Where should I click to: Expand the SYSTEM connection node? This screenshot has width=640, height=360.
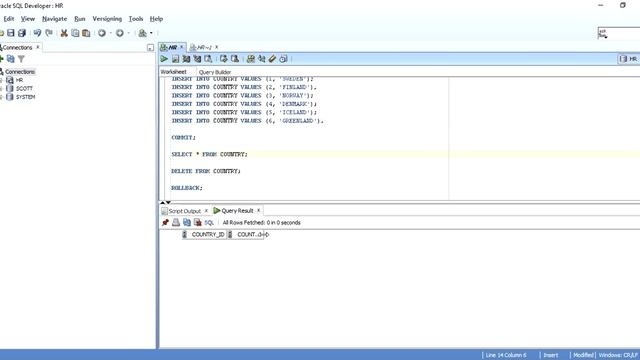pyautogui.click(x=1, y=97)
